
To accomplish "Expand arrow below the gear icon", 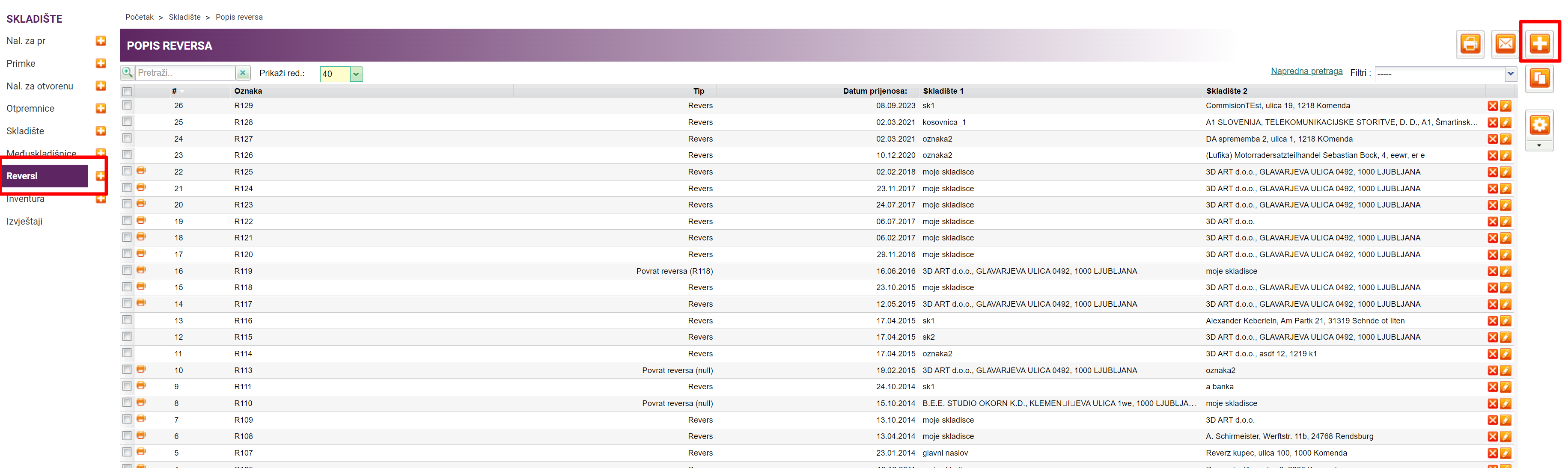I will [x=1539, y=145].
